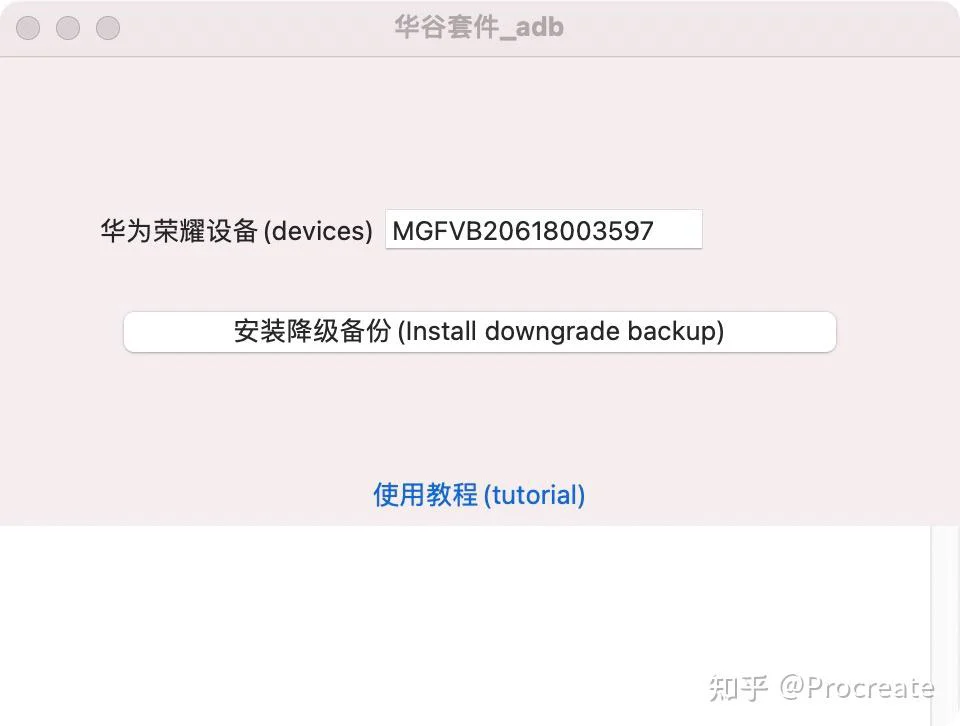Click the @Procreate watermark text
This screenshot has height=726, width=960.
click(x=857, y=687)
